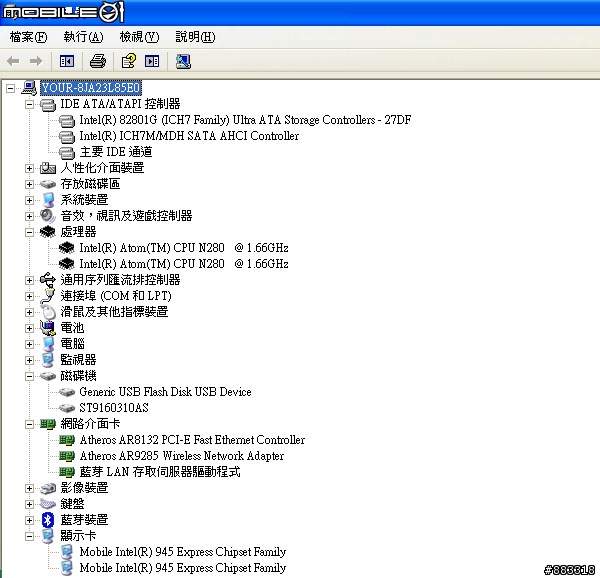Expand the 滑鼠及其他指標裝置 category

coord(29,313)
